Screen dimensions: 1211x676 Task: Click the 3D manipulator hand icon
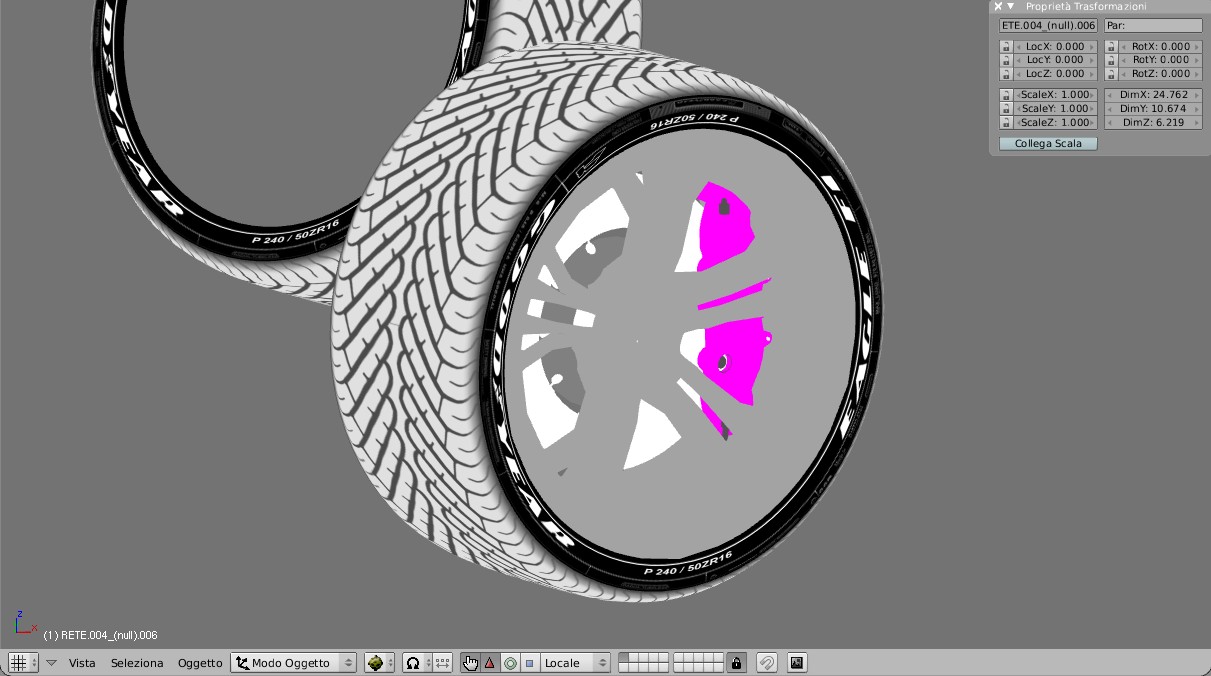(470, 663)
